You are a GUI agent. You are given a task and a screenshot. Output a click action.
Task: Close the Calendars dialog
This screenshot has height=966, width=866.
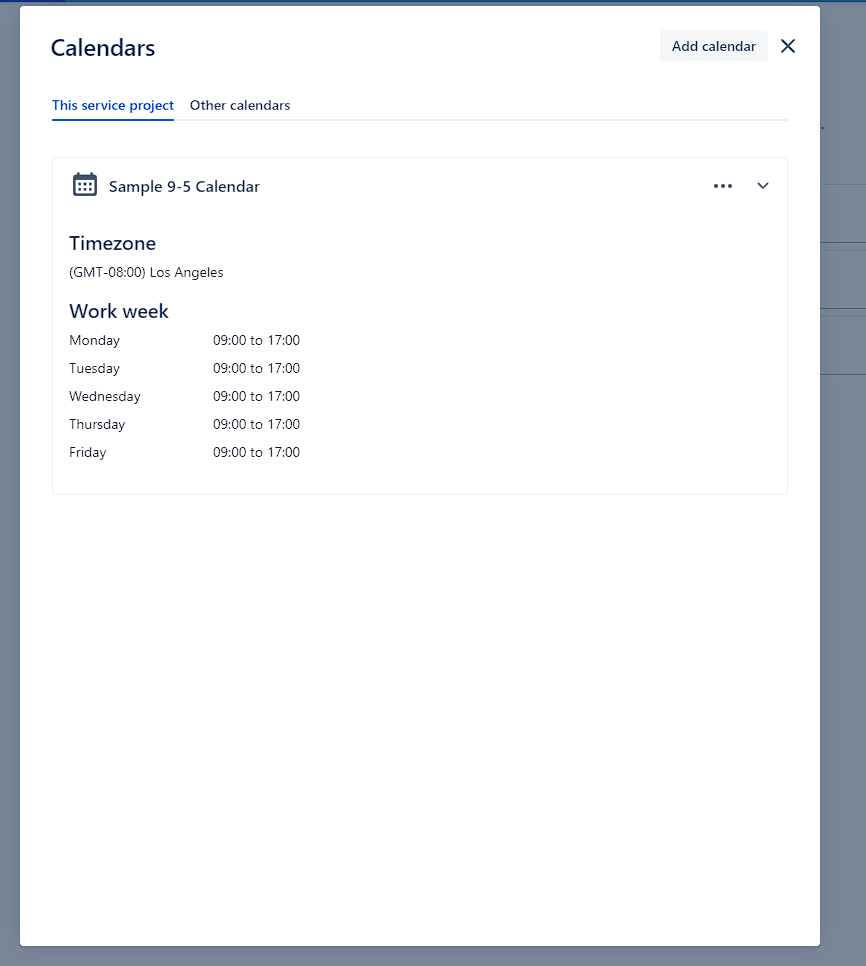[788, 46]
